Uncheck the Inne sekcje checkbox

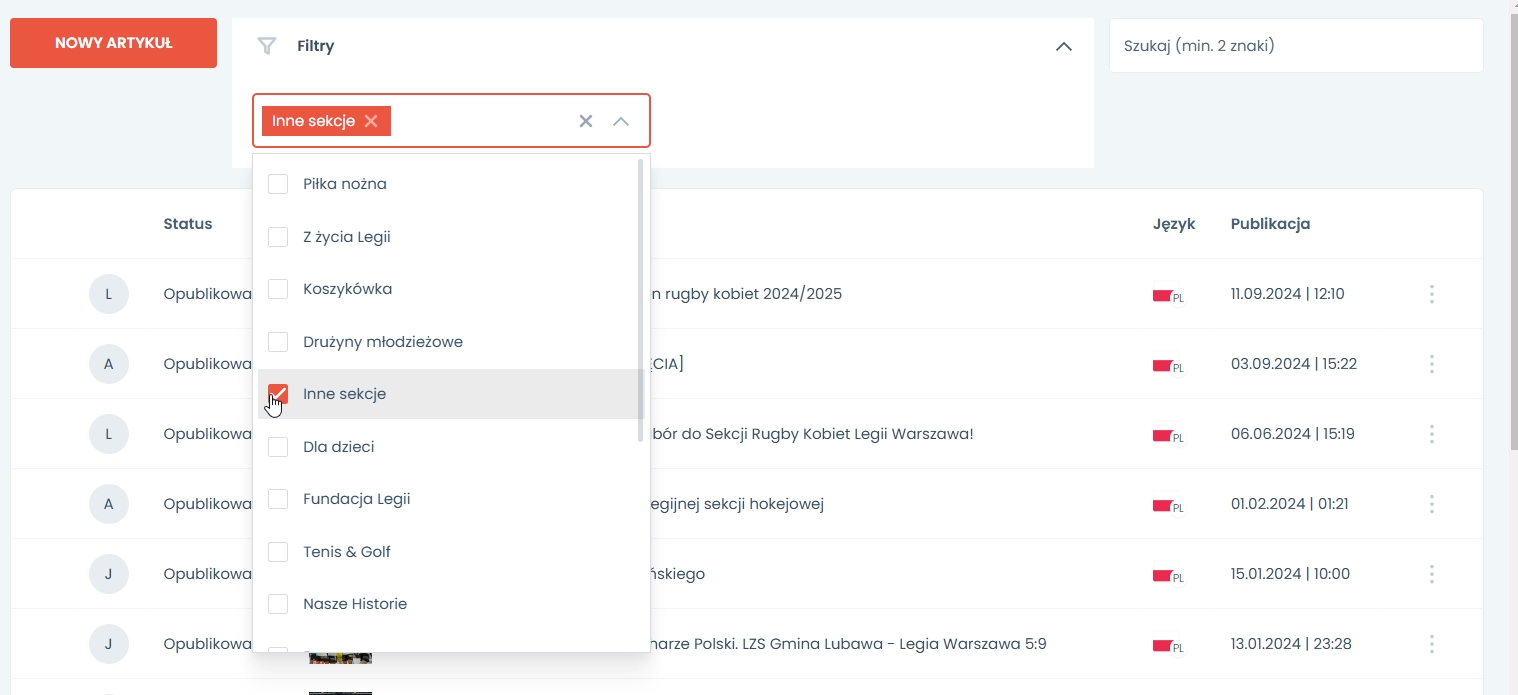[x=278, y=394]
